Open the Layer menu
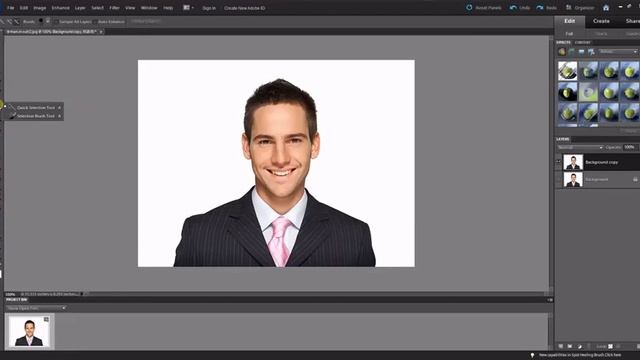This screenshot has width=640, height=360. pos(80,8)
